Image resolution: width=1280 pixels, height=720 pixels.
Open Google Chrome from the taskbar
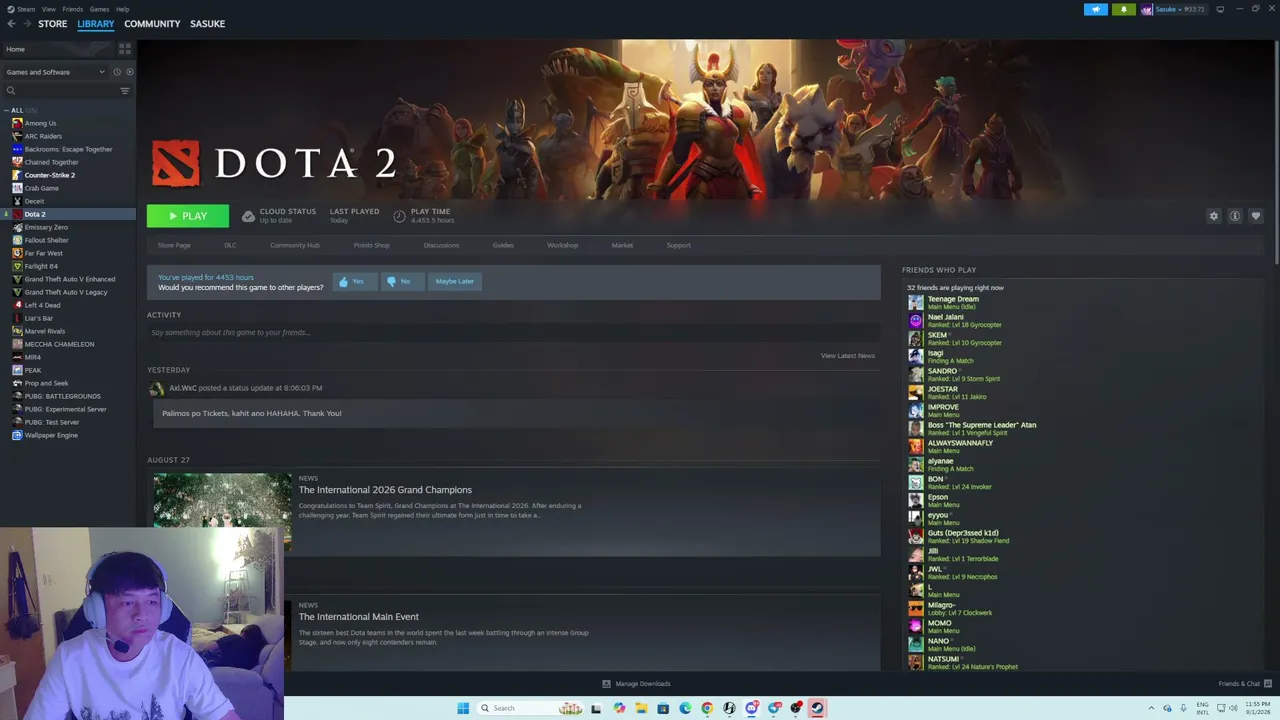[707, 708]
